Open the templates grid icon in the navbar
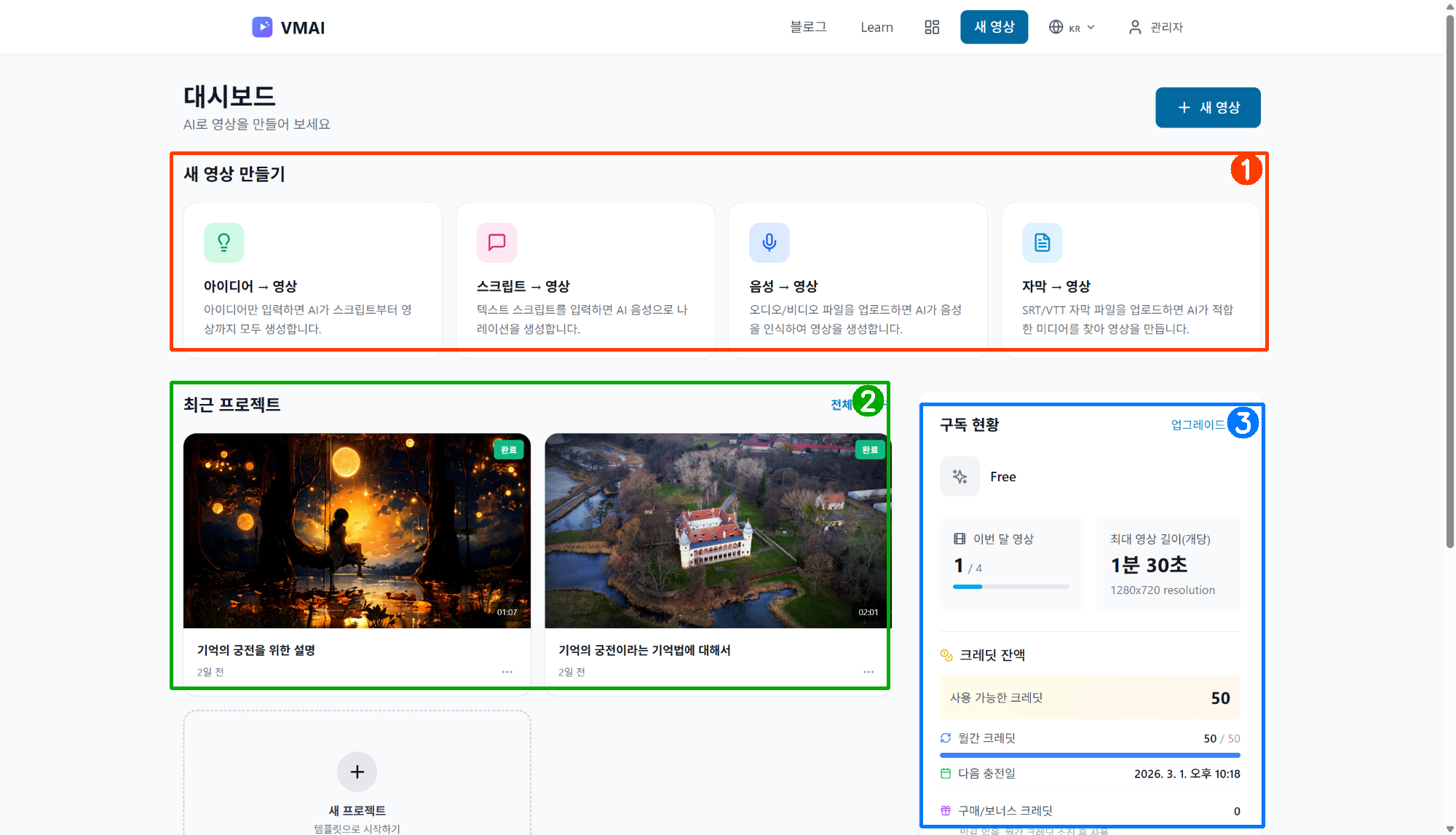 932,27
